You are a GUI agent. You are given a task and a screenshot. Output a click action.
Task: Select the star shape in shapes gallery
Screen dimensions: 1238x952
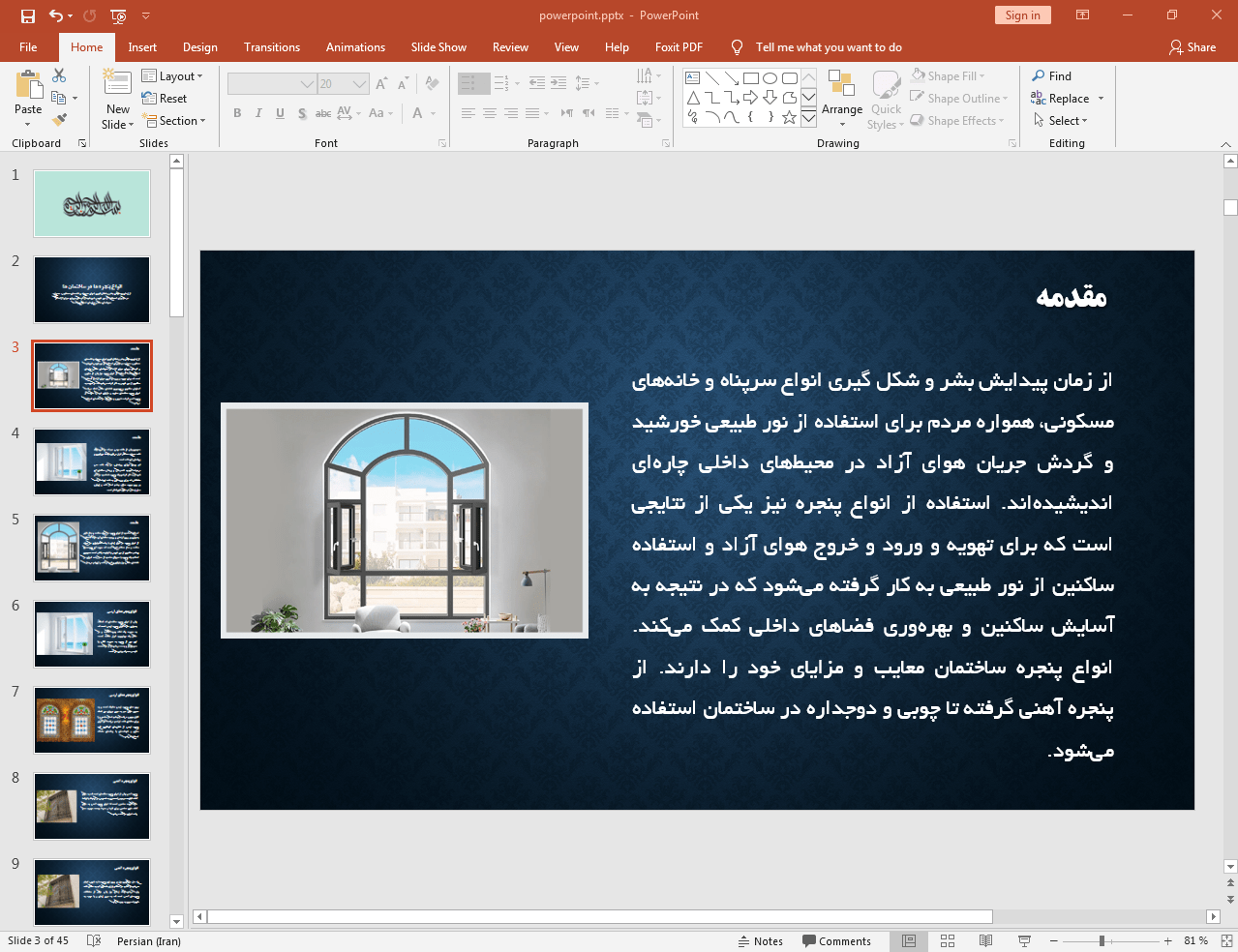[x=789, y=117]
